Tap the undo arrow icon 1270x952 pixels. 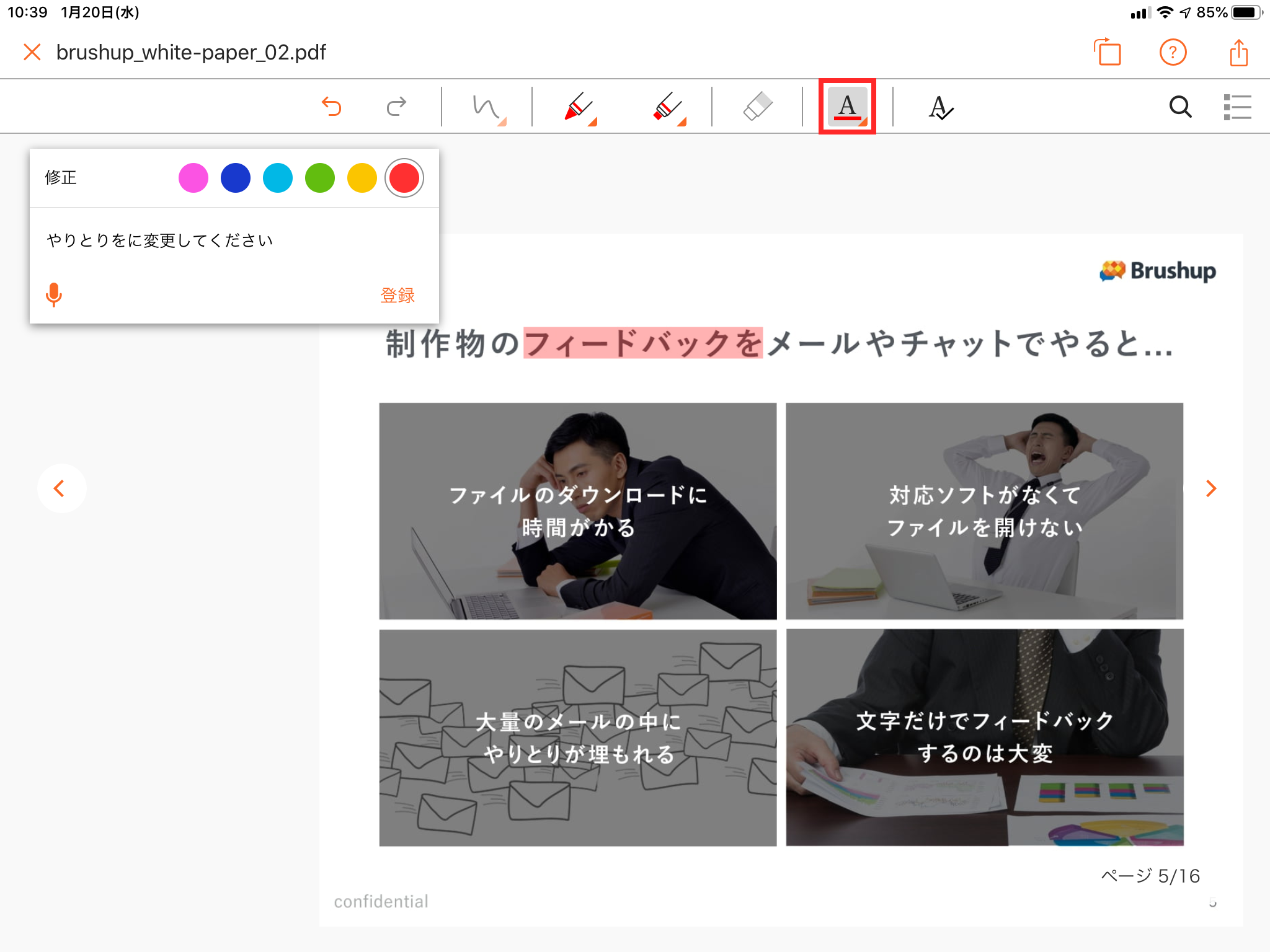pyautogui.click(x=332, y=107)
